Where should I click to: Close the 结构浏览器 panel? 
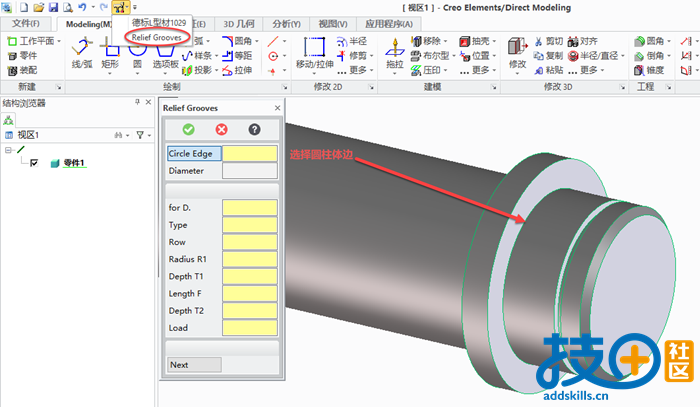[149, 102]
